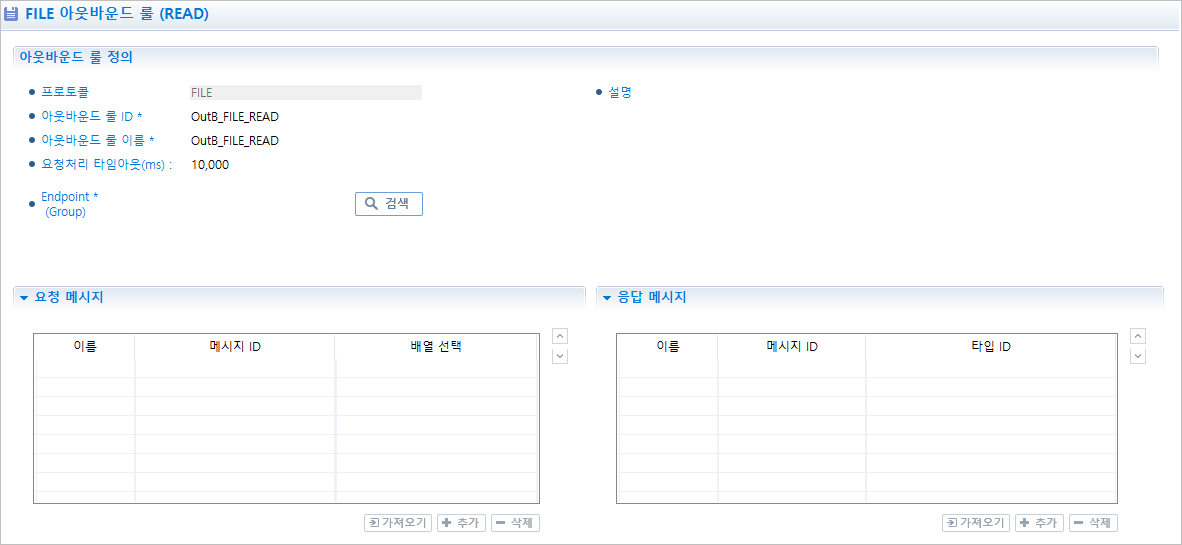Click the save disk icon beside FILE title
1182x545 pixels.
pyautogui.click(x=11, y=14)
